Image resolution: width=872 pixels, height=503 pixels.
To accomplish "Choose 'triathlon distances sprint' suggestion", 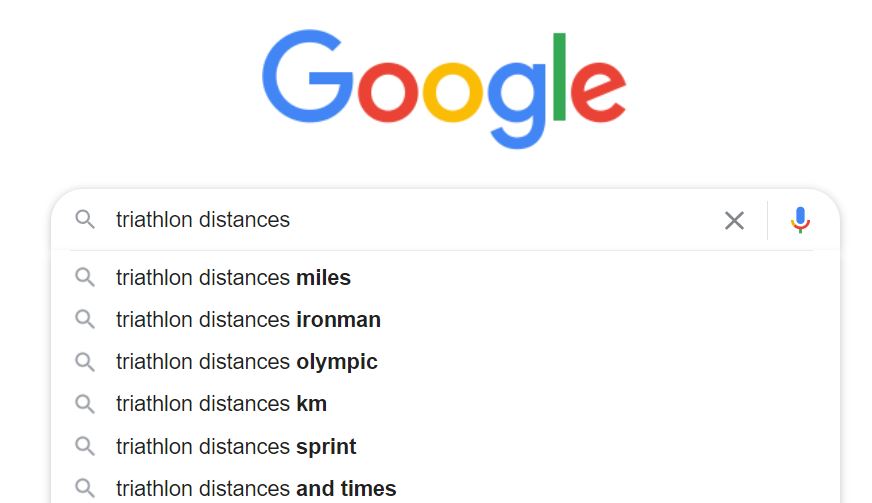I will 445,446.
